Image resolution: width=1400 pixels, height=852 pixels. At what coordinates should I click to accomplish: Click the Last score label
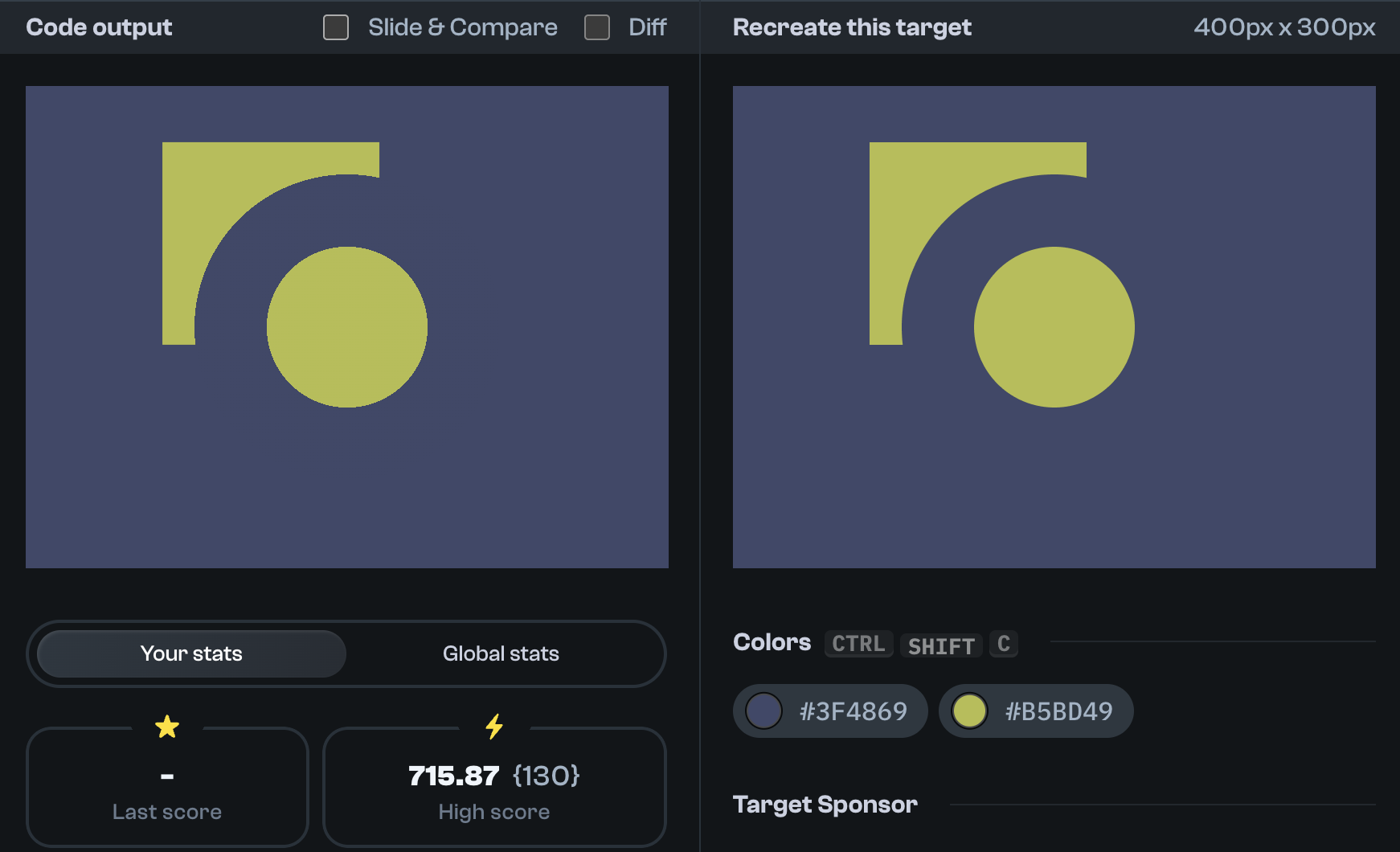pos(167,812)
